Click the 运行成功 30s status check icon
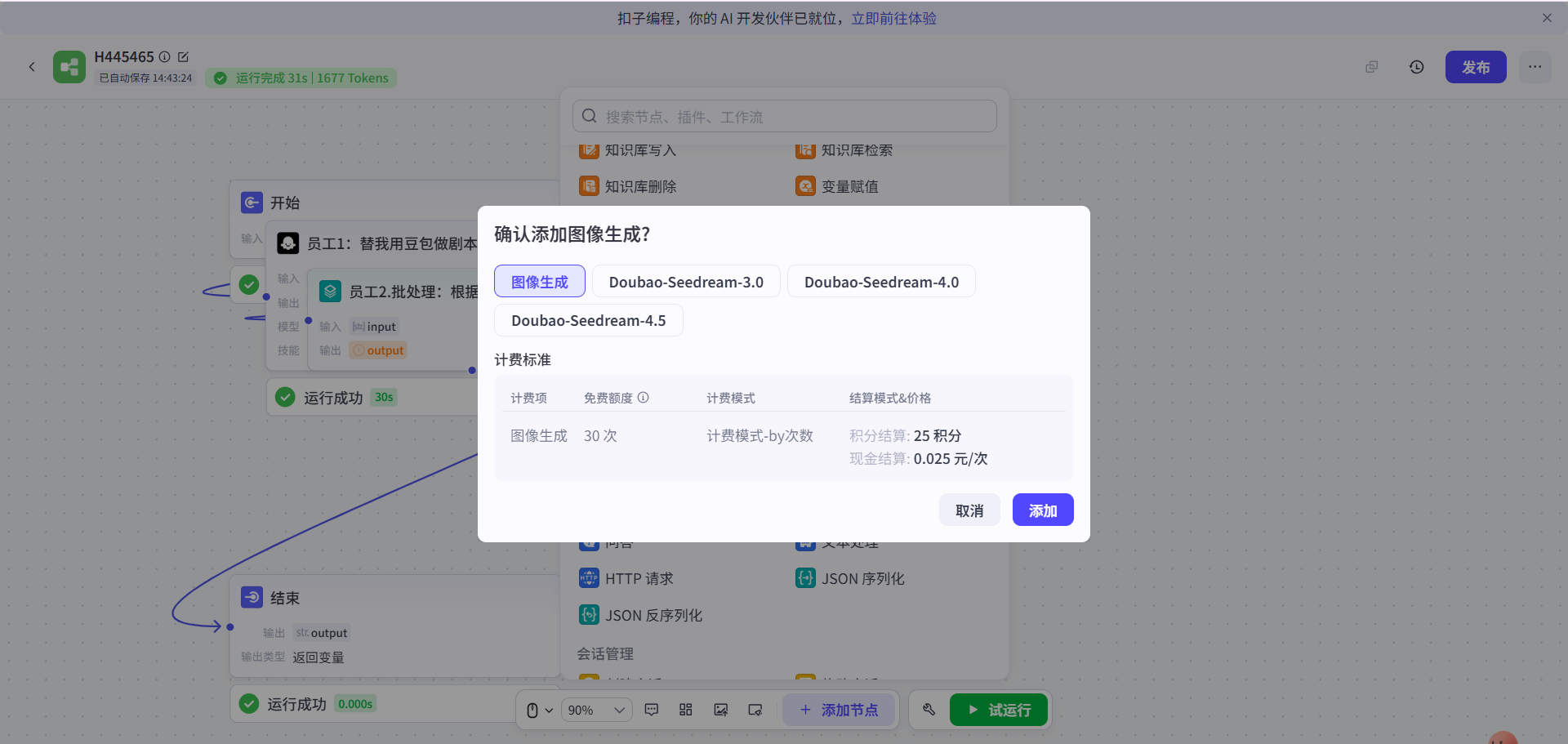Screen dimensions: 1568x744 coord(285,397)
